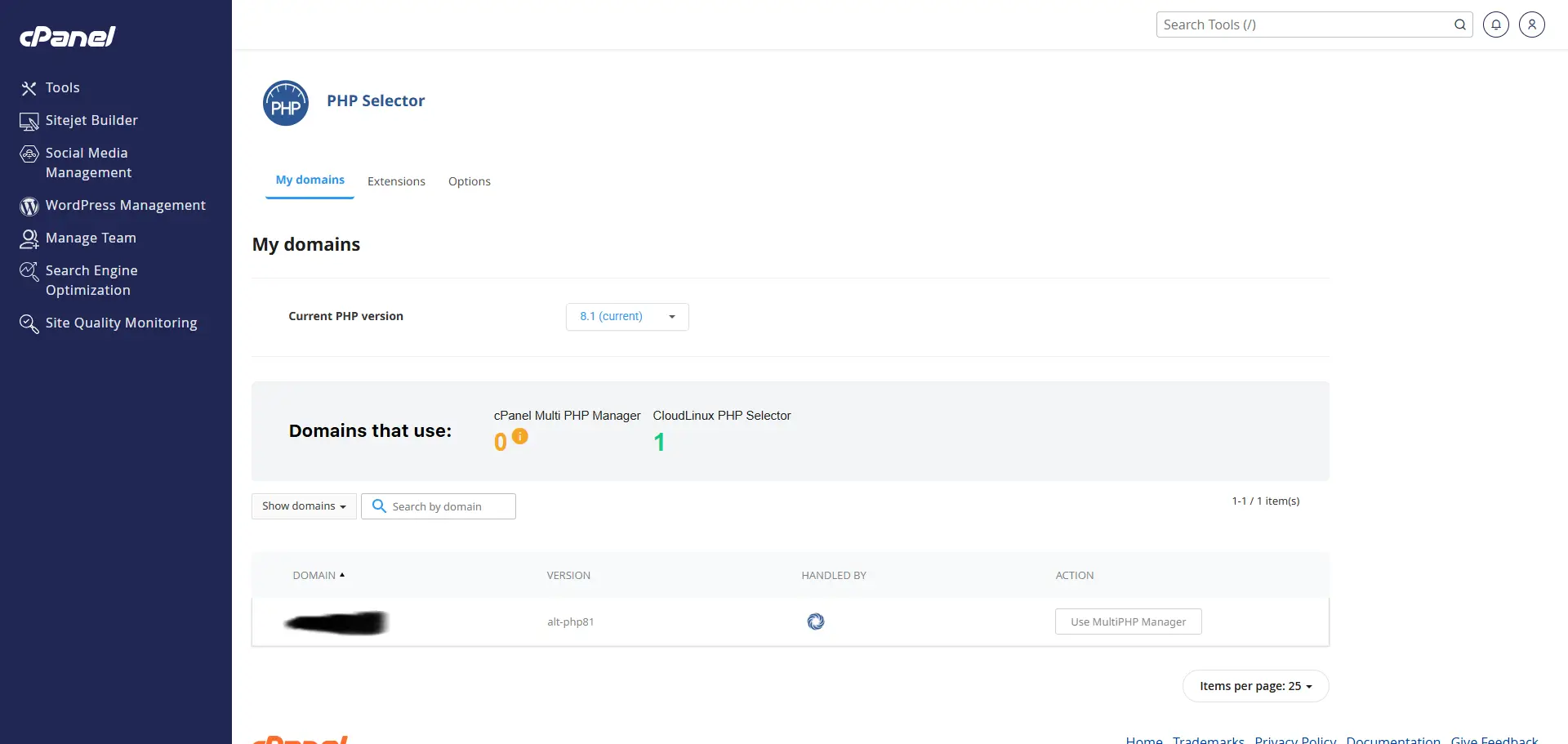This screenshot has width=1568, height=744.
Task: Switch to the Extensions tab
Action: (396, 181)
